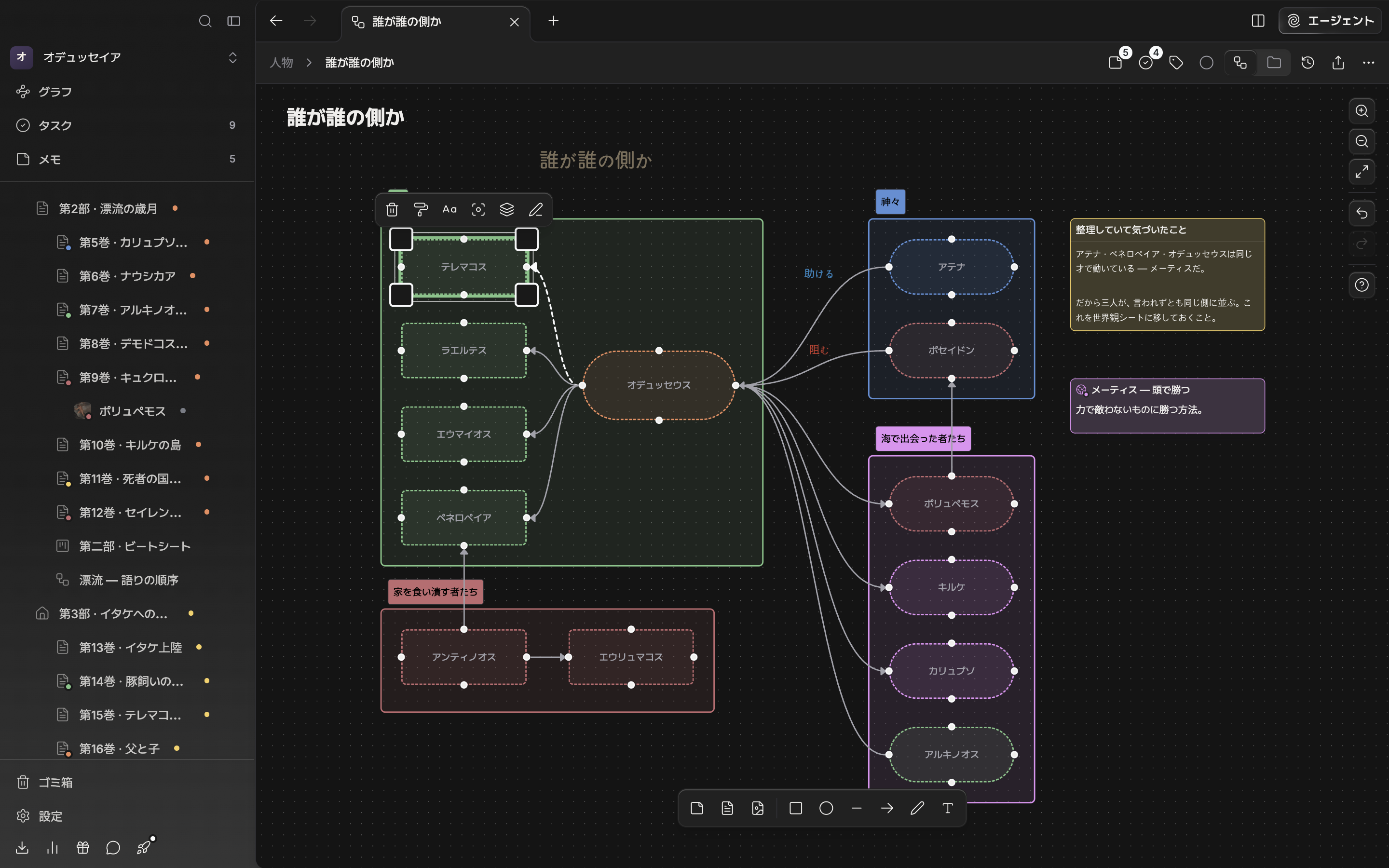Select the 神々 group label
The image size is (1389, 868).
[x=890, y=202]
